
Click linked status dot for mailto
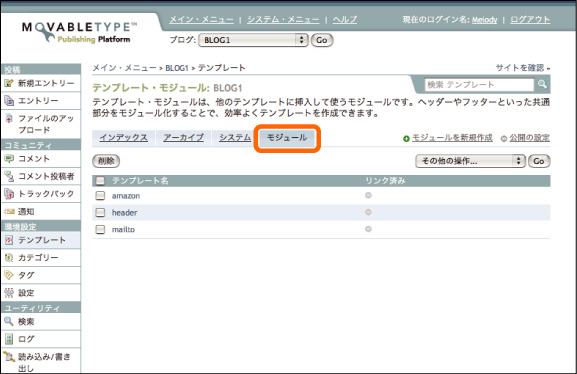click(x=368, y=229)
